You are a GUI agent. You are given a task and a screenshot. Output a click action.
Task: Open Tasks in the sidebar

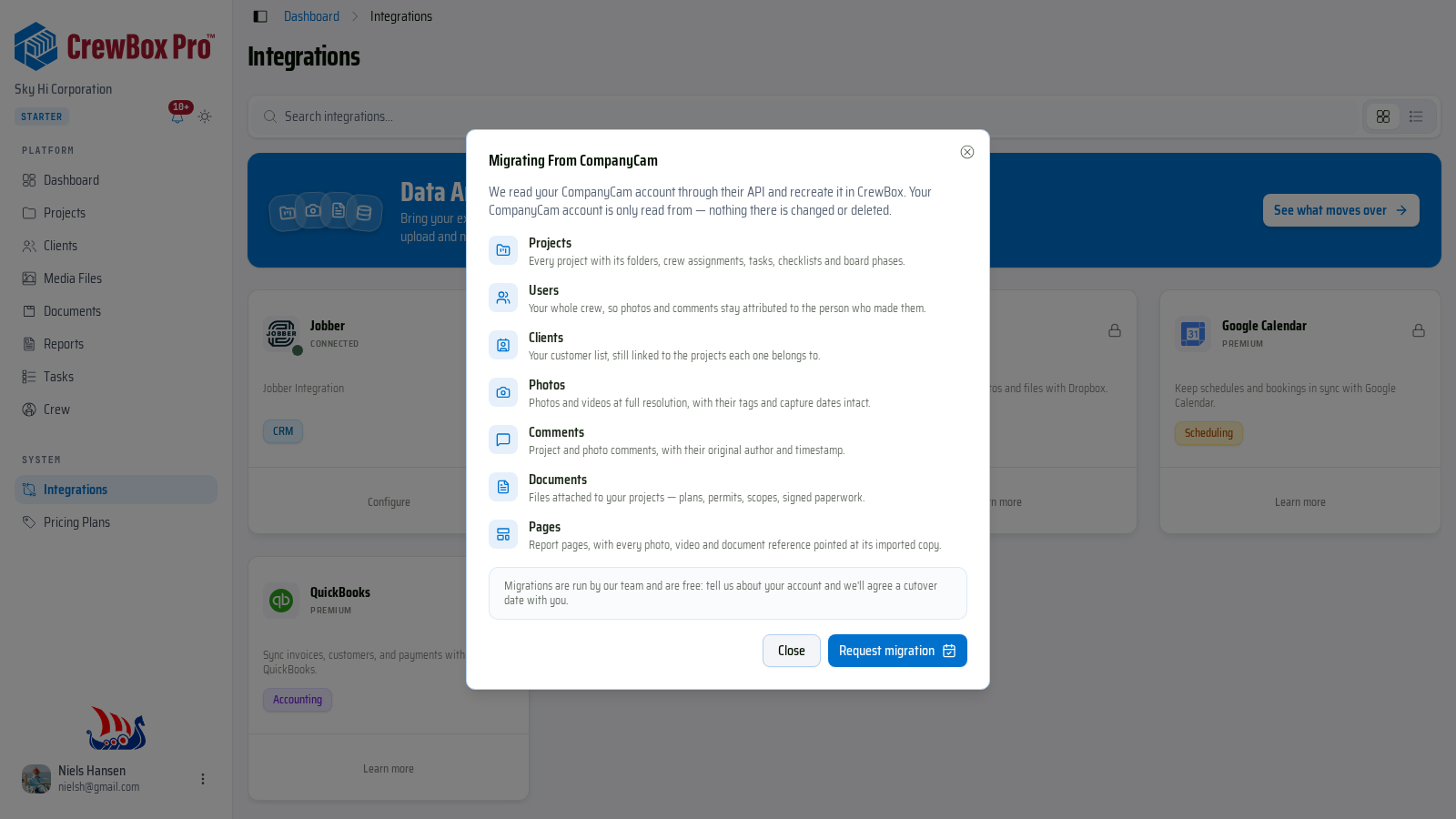click(x=116, y=377)
